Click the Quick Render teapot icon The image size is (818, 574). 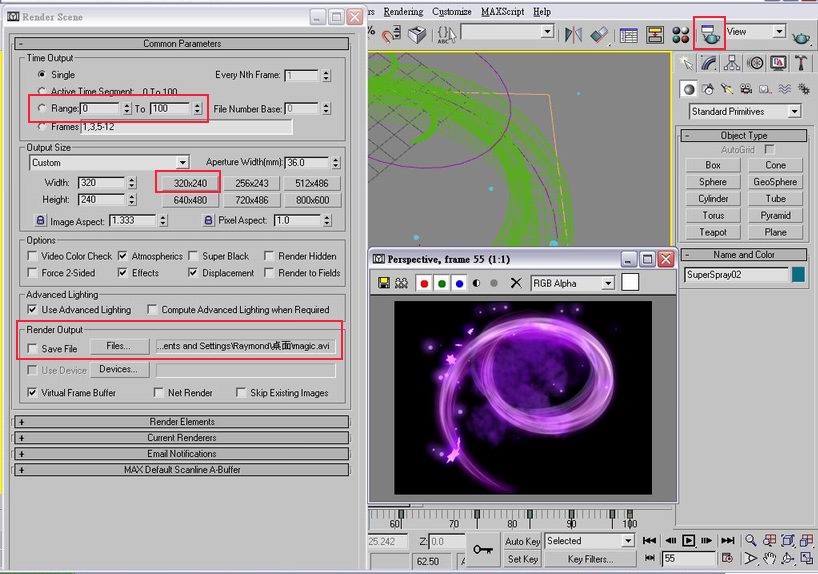click(801, 36)
